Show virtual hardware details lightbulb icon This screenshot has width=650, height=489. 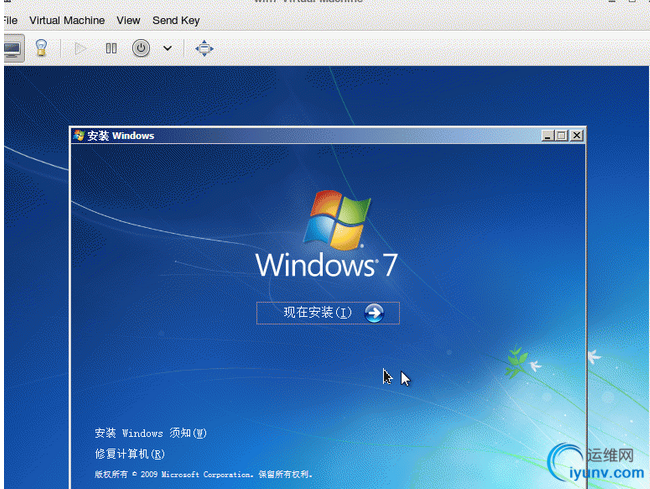coord(41,48)
